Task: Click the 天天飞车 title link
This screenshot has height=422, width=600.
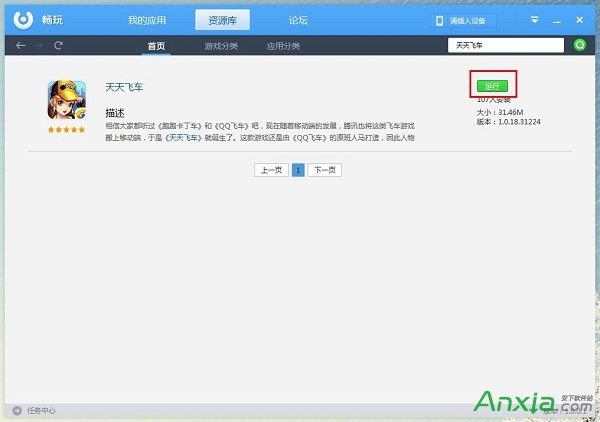Action: 124,87
